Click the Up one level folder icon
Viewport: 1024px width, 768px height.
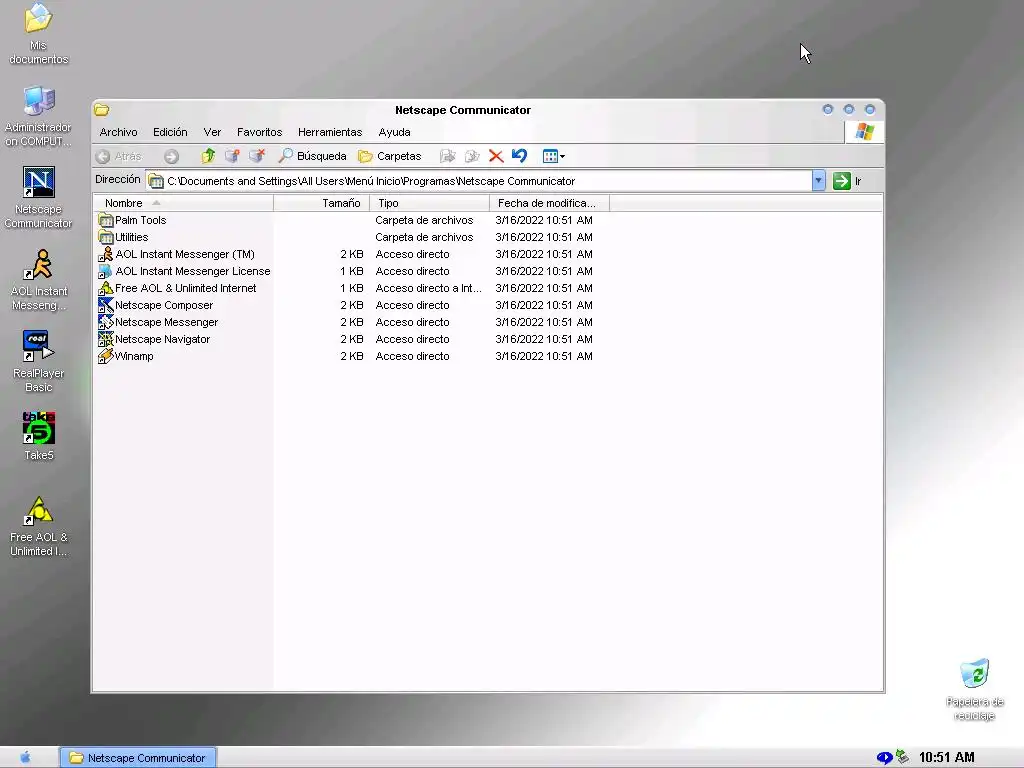pyautogui.click(x=208, y=156)
